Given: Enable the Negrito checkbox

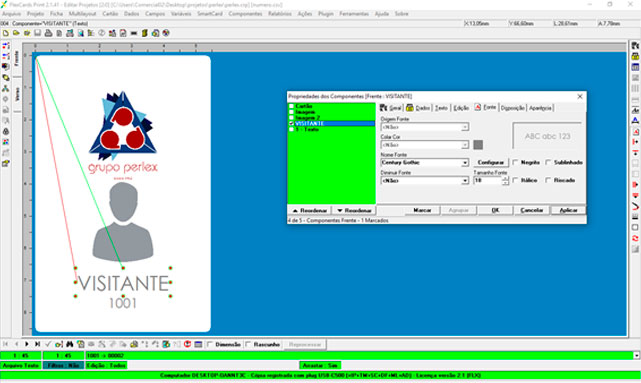Looking at the screenshot, I should (x=515, y=162).
